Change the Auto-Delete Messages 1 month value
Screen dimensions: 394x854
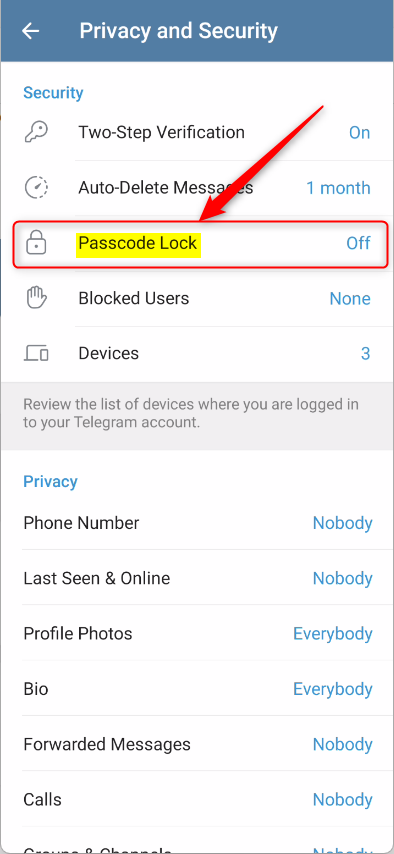point(338,188)
